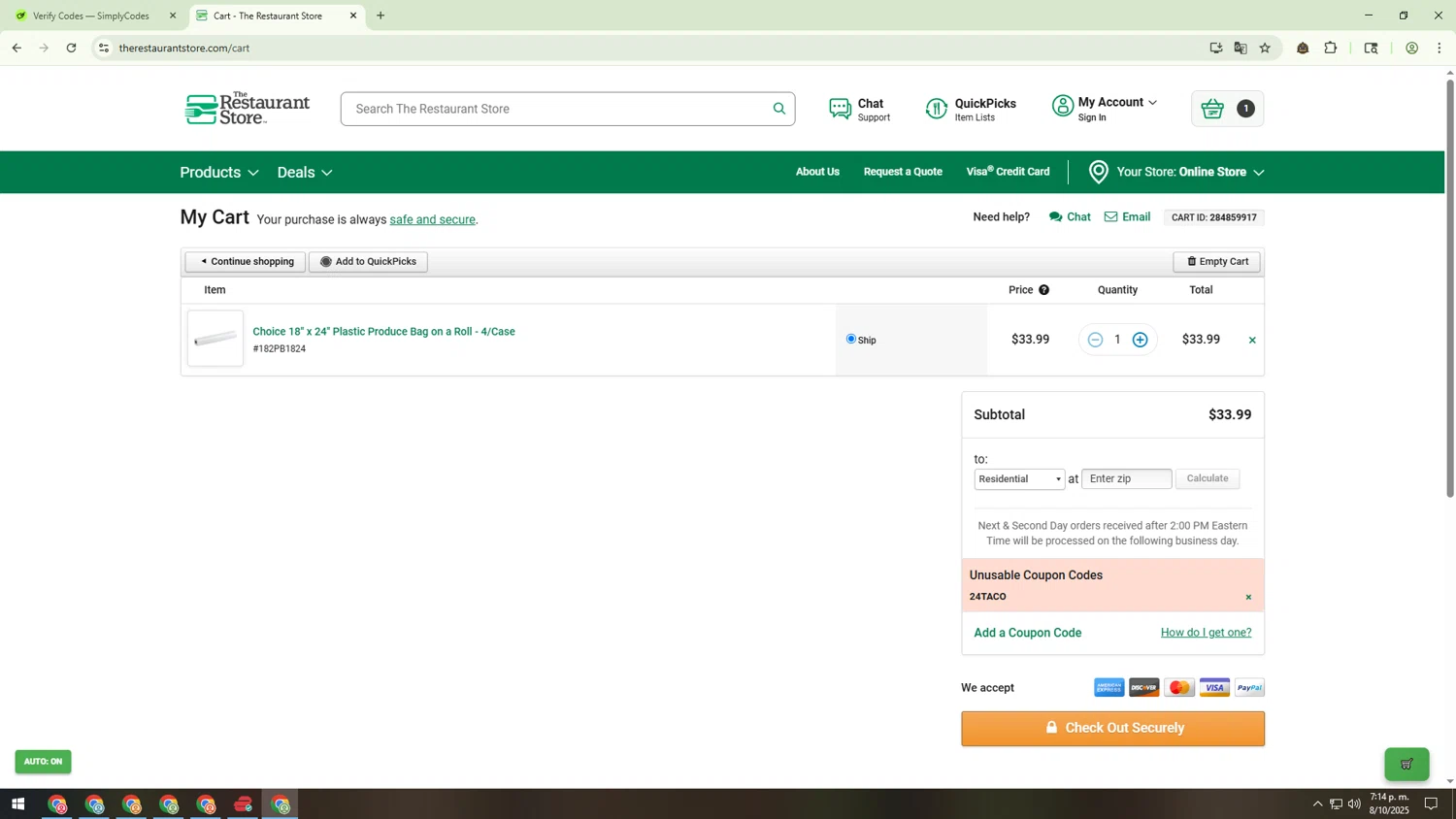Viewport: 1456px width, 819px height.
Task: Click the Calculate shipping button
Action: point(1208,478)
